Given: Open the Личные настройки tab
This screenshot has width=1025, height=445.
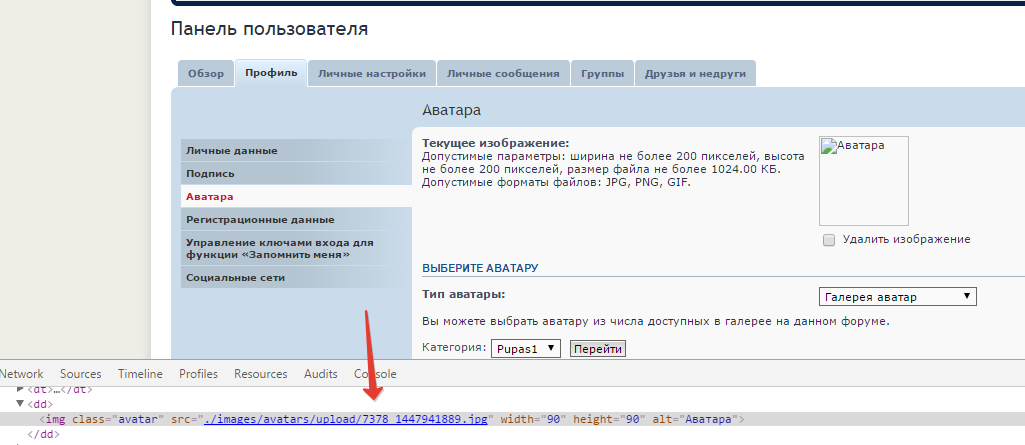Looking at the screenshot, I should pos(371,74).
